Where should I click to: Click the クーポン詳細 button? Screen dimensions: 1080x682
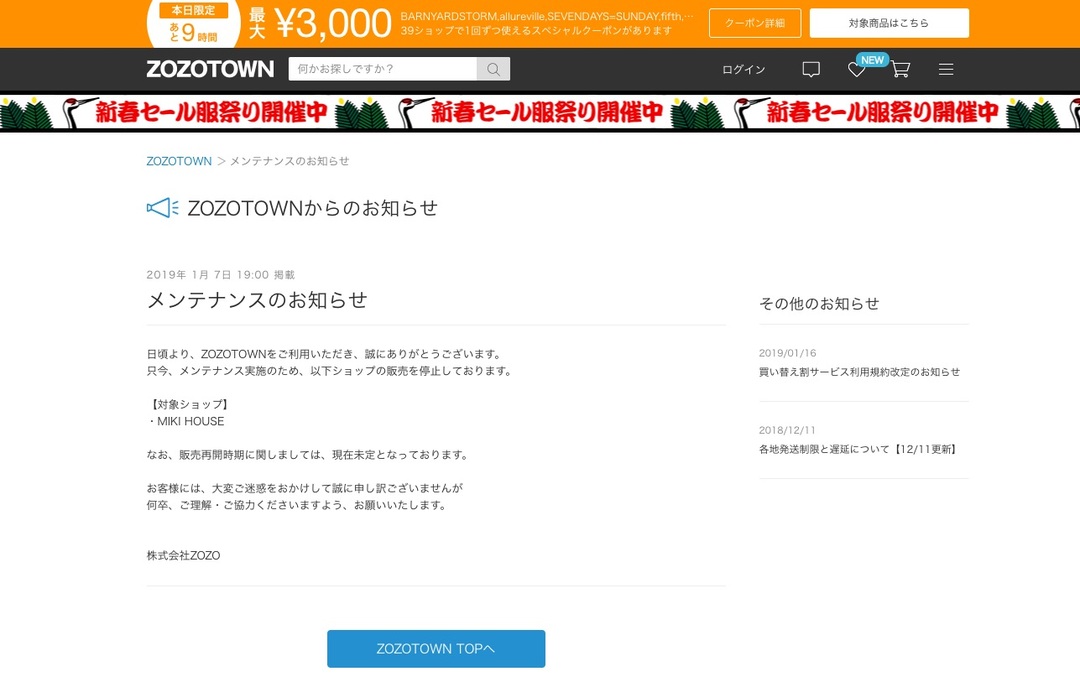pyautogui.click(x=755, y=23)
